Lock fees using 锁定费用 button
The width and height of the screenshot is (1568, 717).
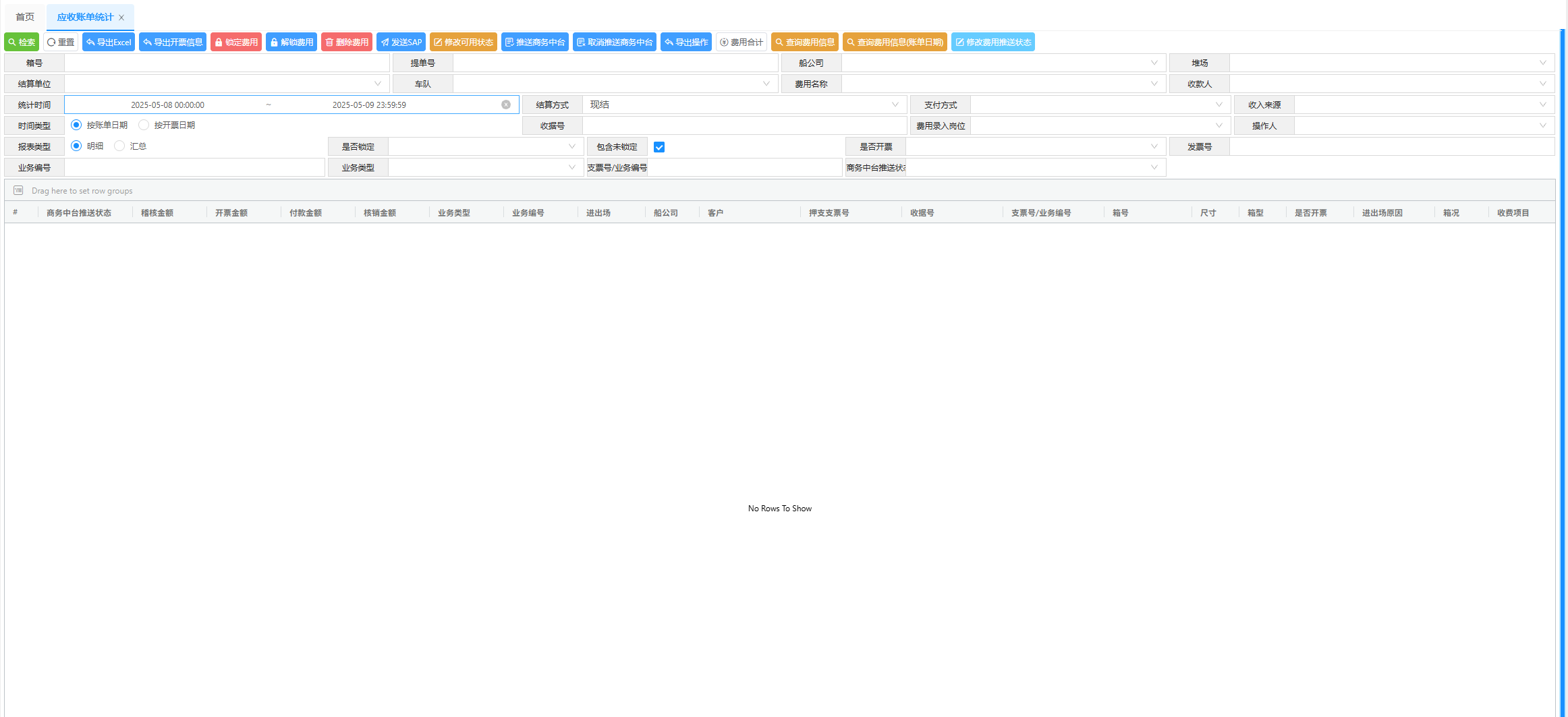(236, 42)
